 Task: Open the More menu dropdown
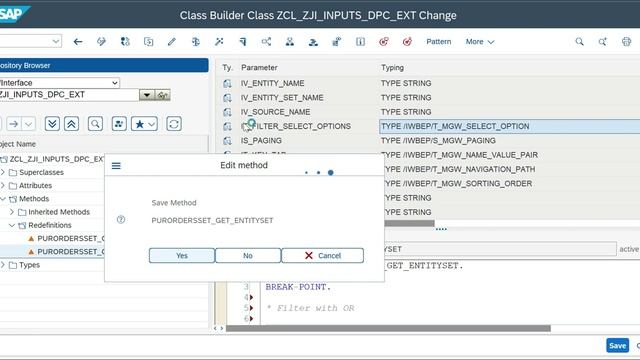pyautogui.click(x=480, y=42)
